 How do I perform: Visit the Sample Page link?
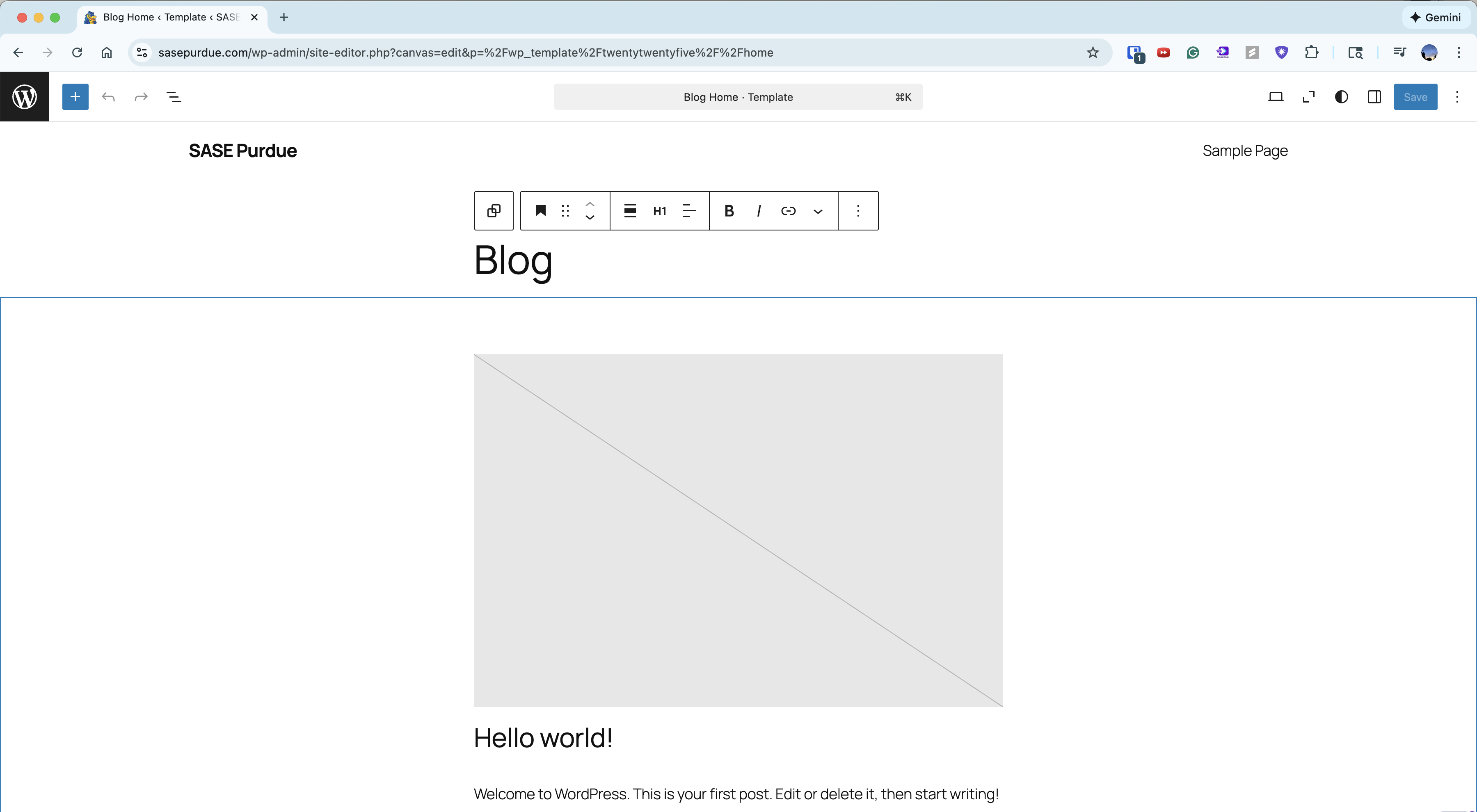(1244, 151)
